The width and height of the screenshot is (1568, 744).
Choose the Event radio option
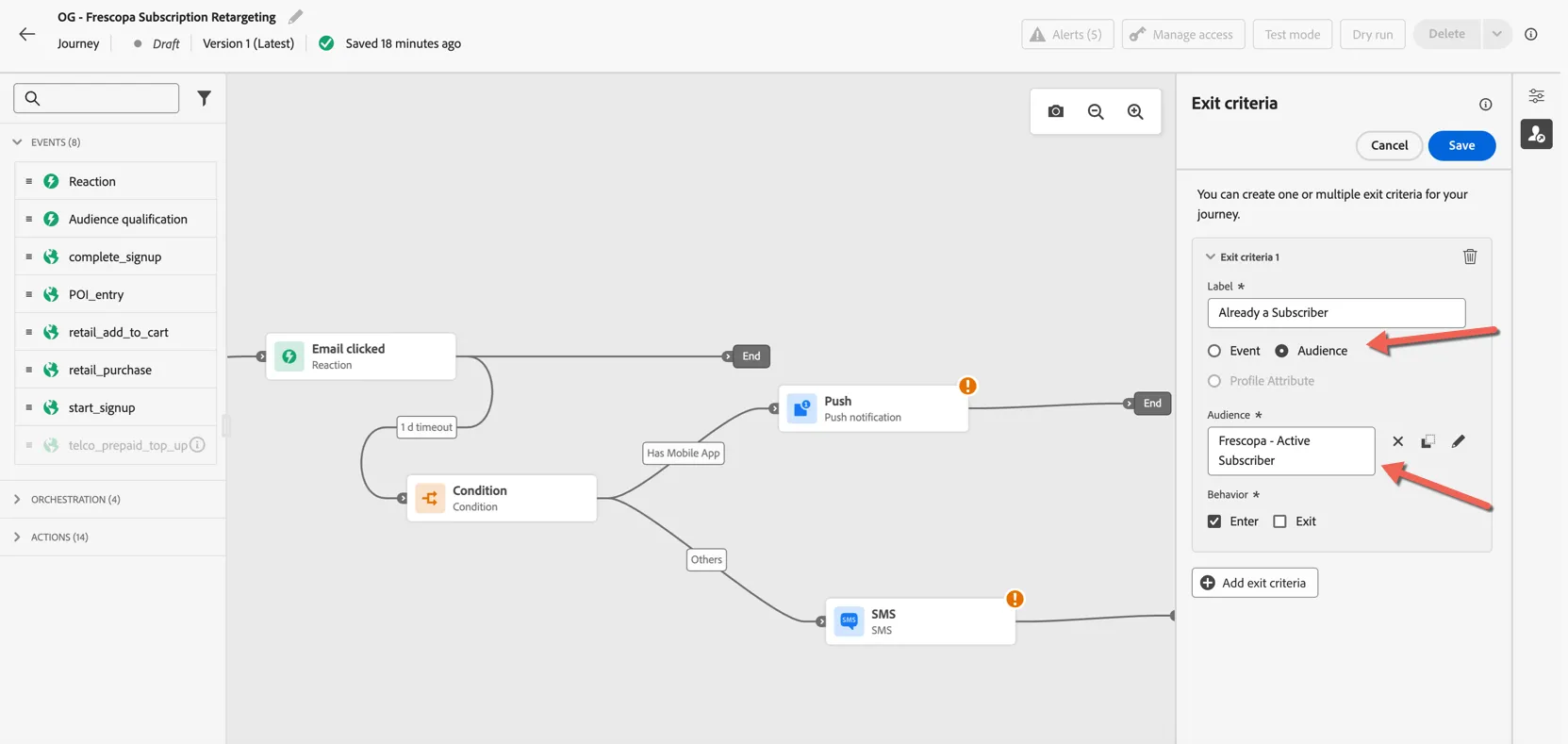(1214, 351)
